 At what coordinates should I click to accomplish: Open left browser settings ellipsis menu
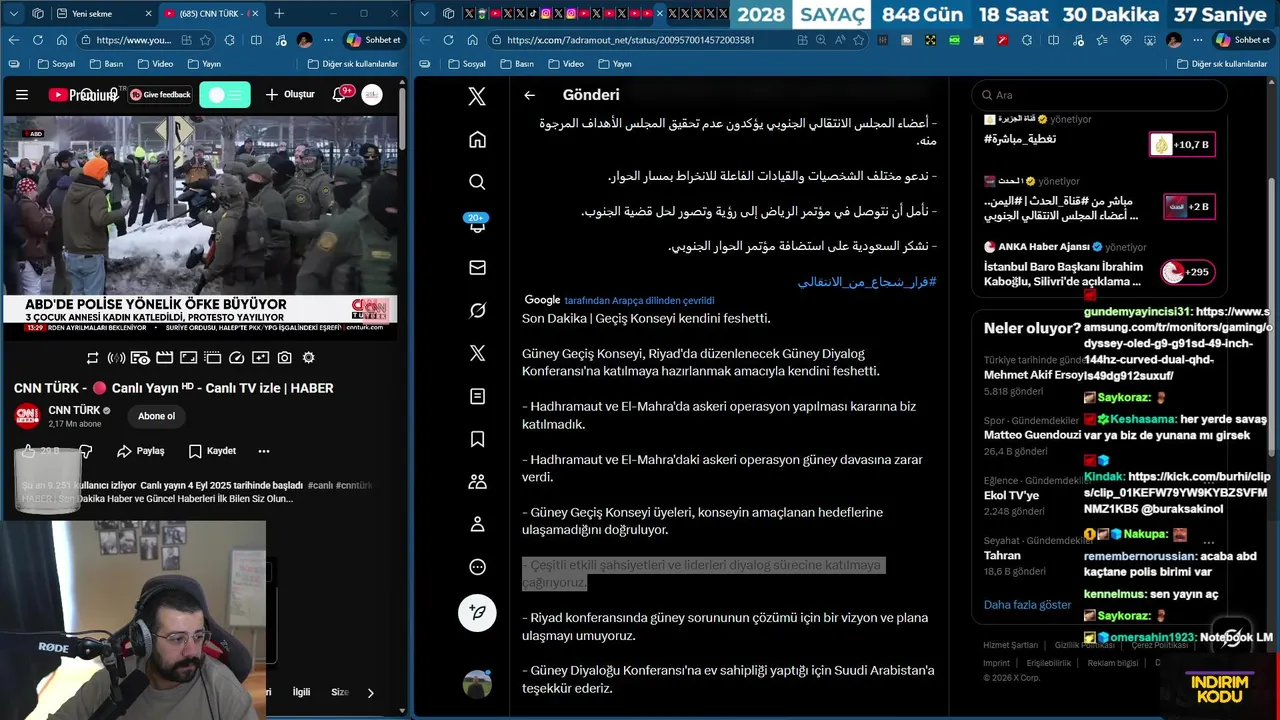329,40
